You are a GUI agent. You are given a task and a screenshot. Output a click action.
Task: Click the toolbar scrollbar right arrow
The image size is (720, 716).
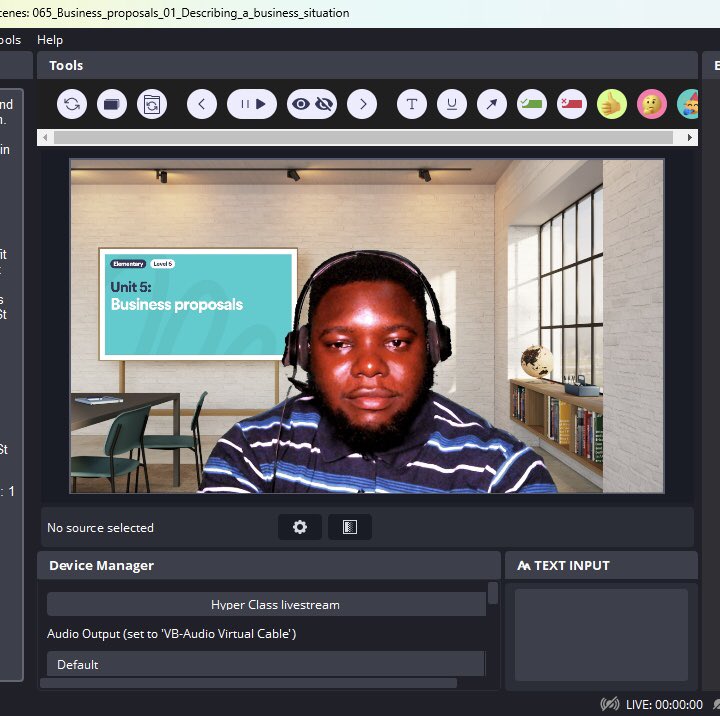pyautogui.click(x=690, y=137)
